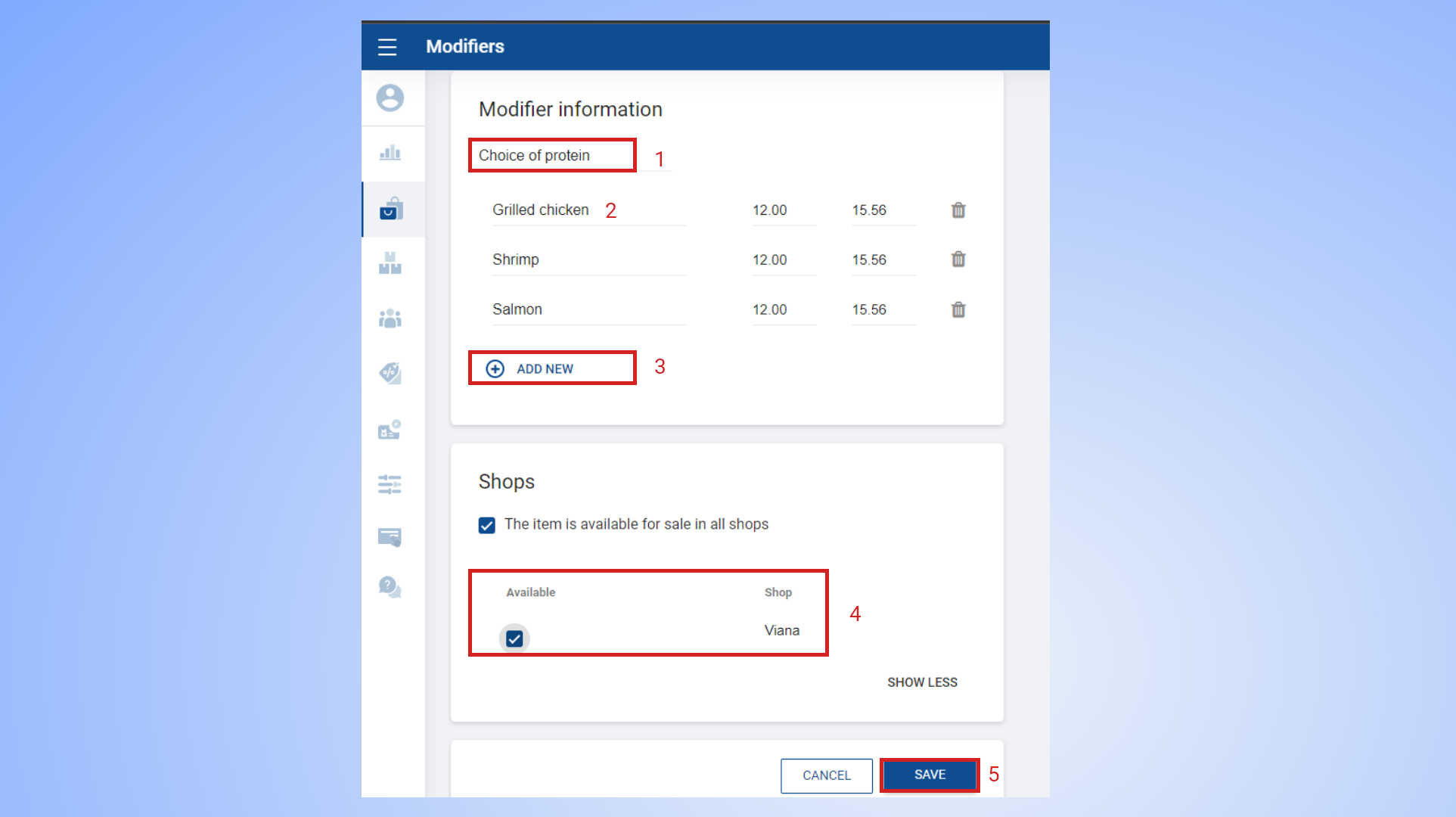Open the help chat bubble icon
The height and width of the screenshot is (817, 1456).
tap(390, 587)
